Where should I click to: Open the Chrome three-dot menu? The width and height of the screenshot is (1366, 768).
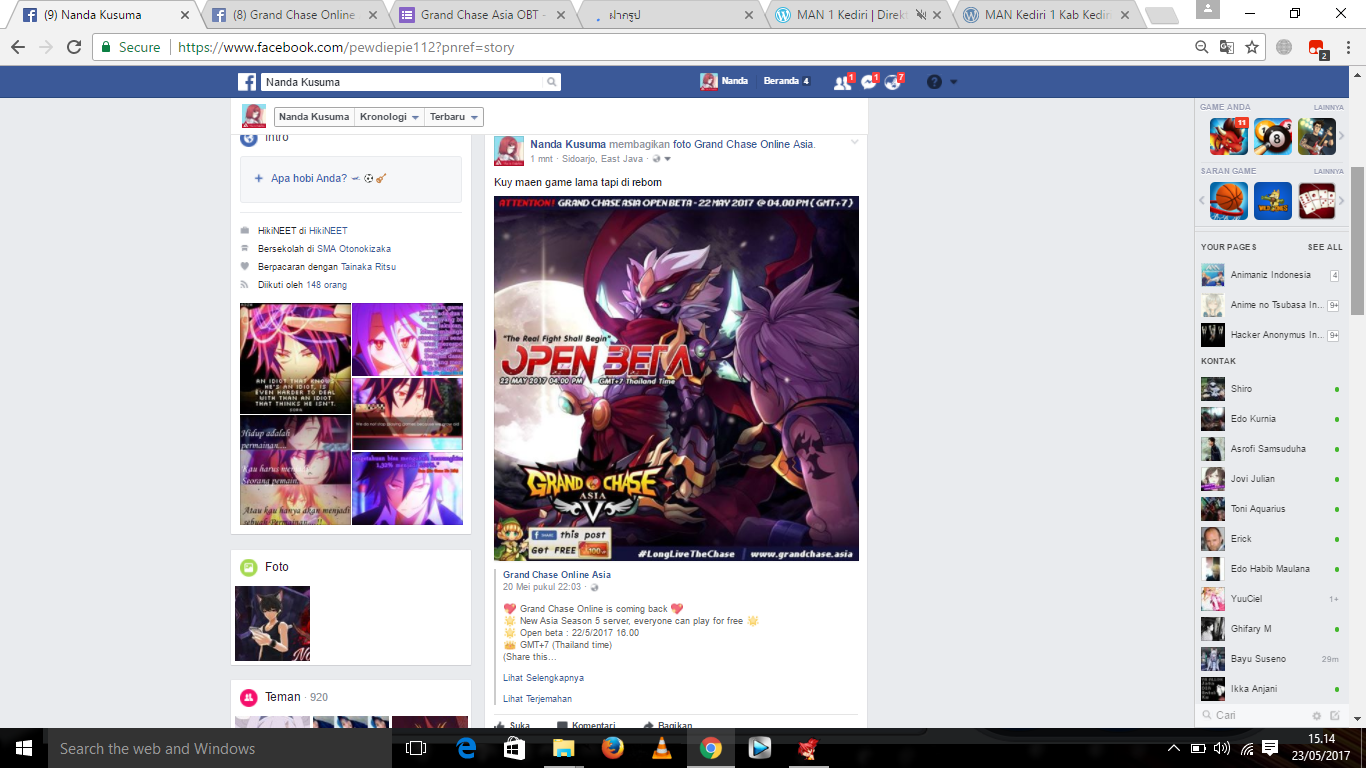(x=1349, y=47)
